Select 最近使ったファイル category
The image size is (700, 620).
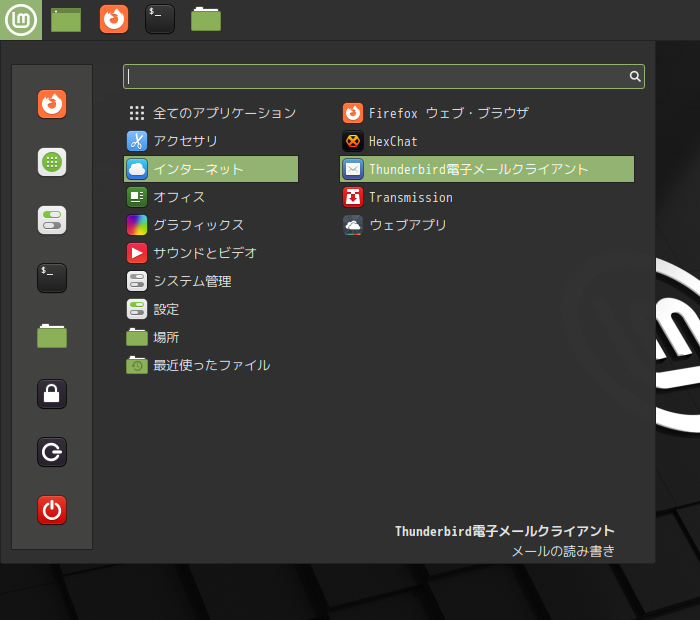211,366
